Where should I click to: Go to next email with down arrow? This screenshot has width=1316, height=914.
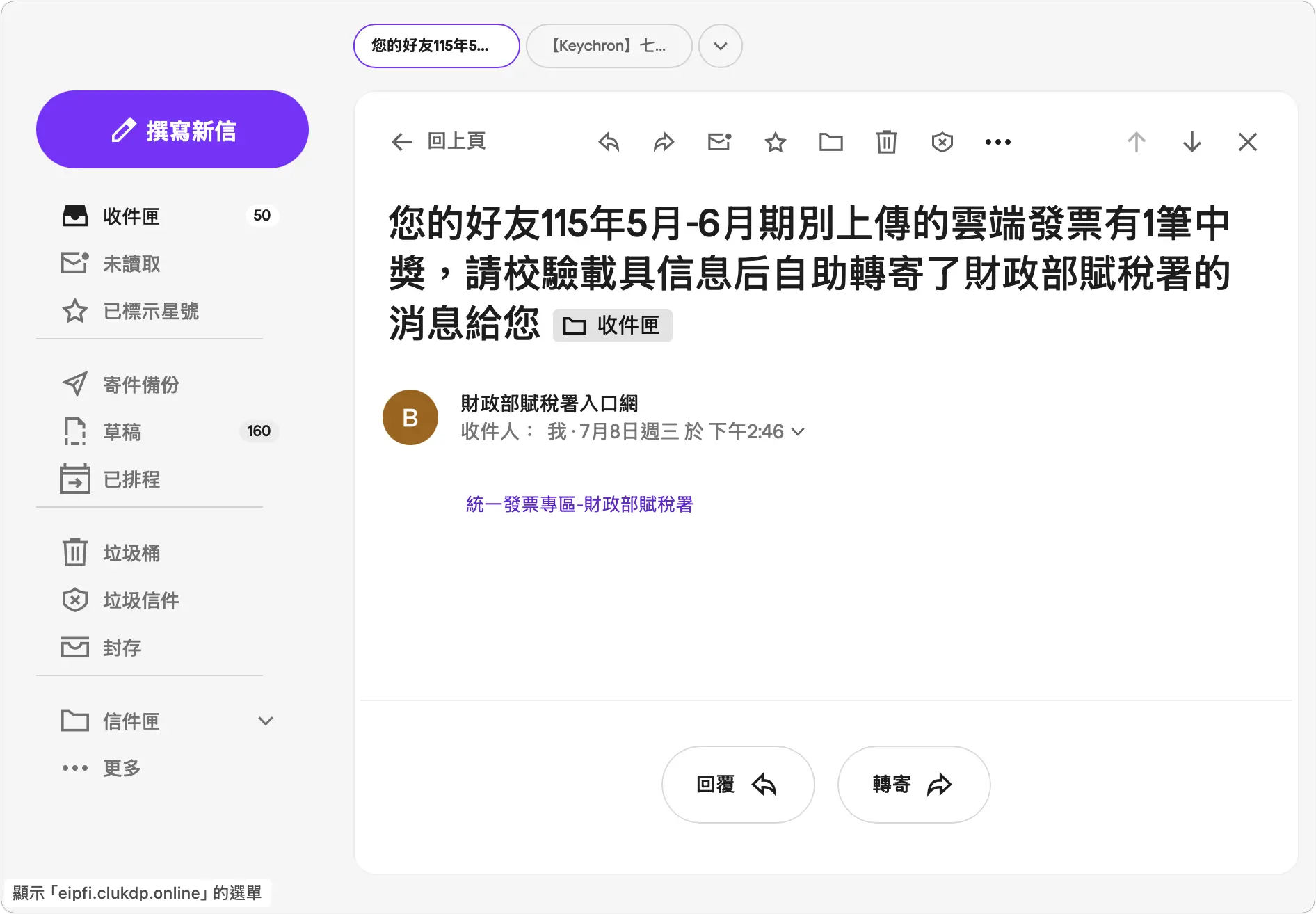pos(1192,142)
